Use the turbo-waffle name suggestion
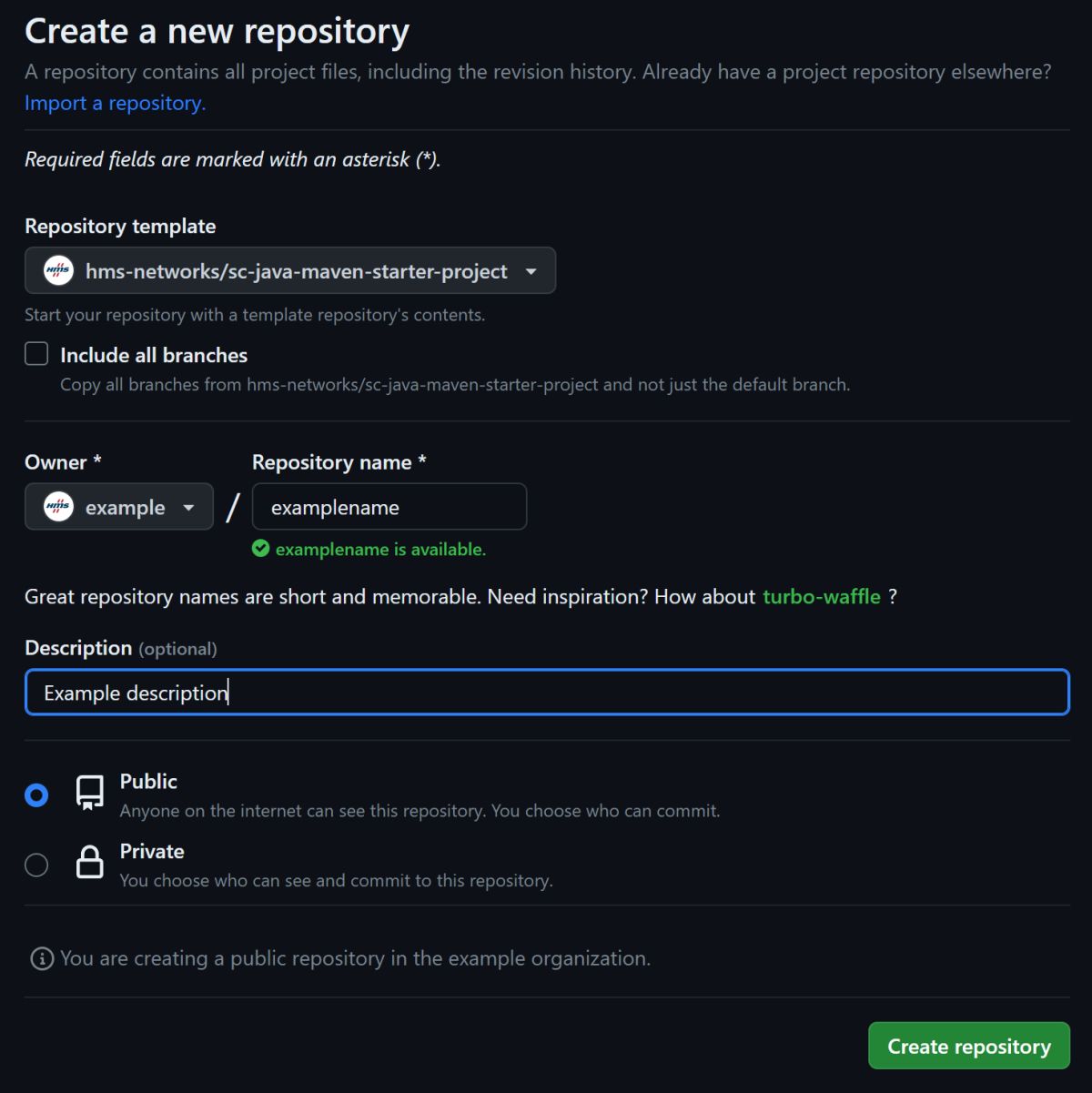The width and height of the screenshot is (1092, 1093). coord(821,596)
